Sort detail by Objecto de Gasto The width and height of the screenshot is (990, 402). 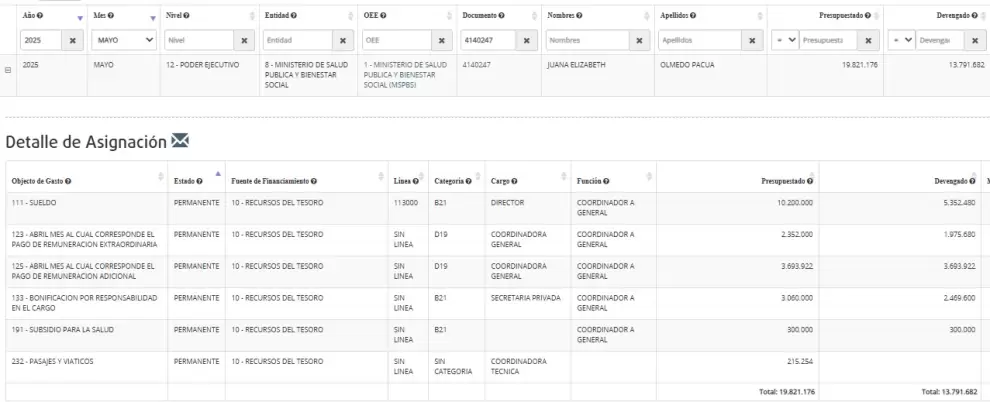click(x=160, y=176)
